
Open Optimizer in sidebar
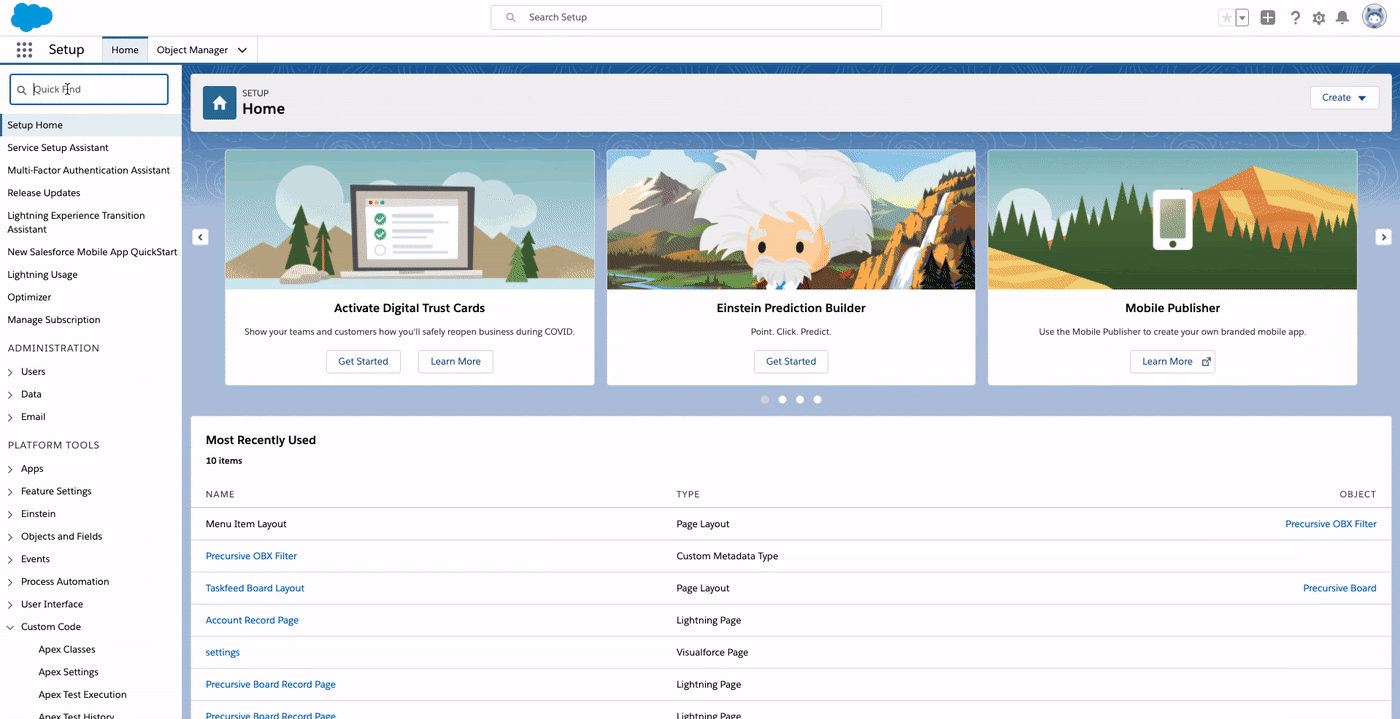point(29,297)
